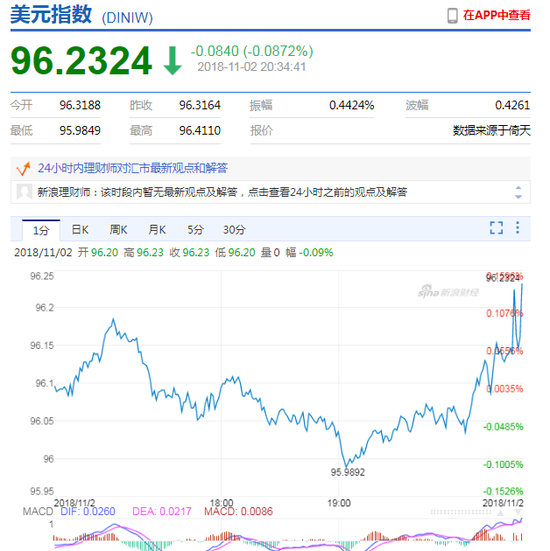Click the 最低 value 95.9849

[x=80, y=131]
